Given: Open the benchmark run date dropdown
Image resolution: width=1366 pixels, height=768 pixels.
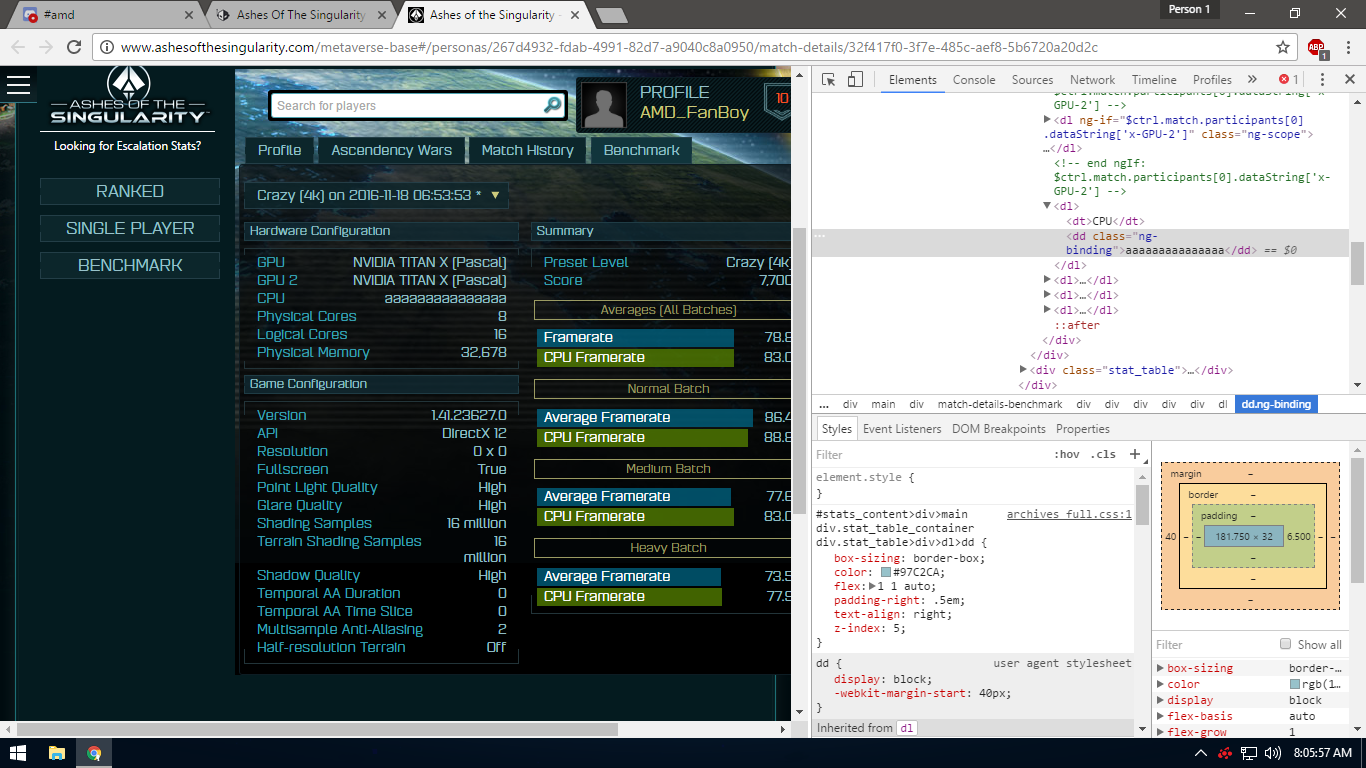Looking at the screenshot, I should coord(376,195).
